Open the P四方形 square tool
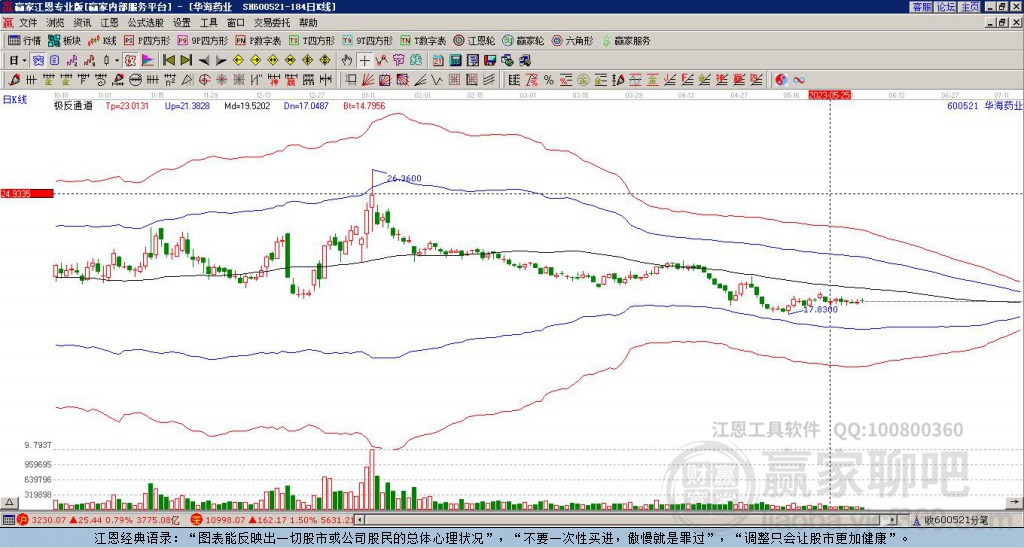The width and height of the screenshot is (1024, 548). click(147, 40)
